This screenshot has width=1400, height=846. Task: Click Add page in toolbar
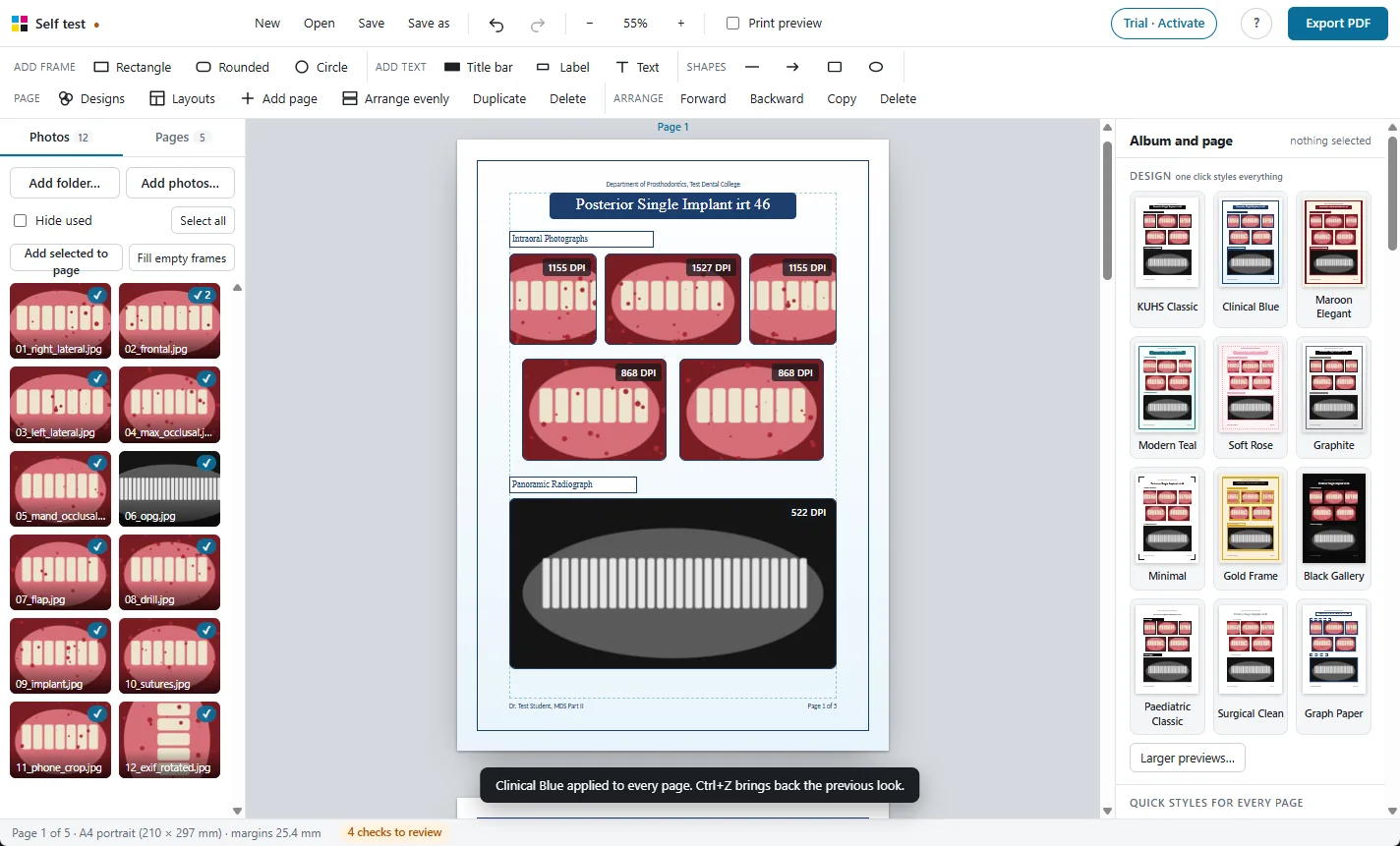[x=279, y=98]
